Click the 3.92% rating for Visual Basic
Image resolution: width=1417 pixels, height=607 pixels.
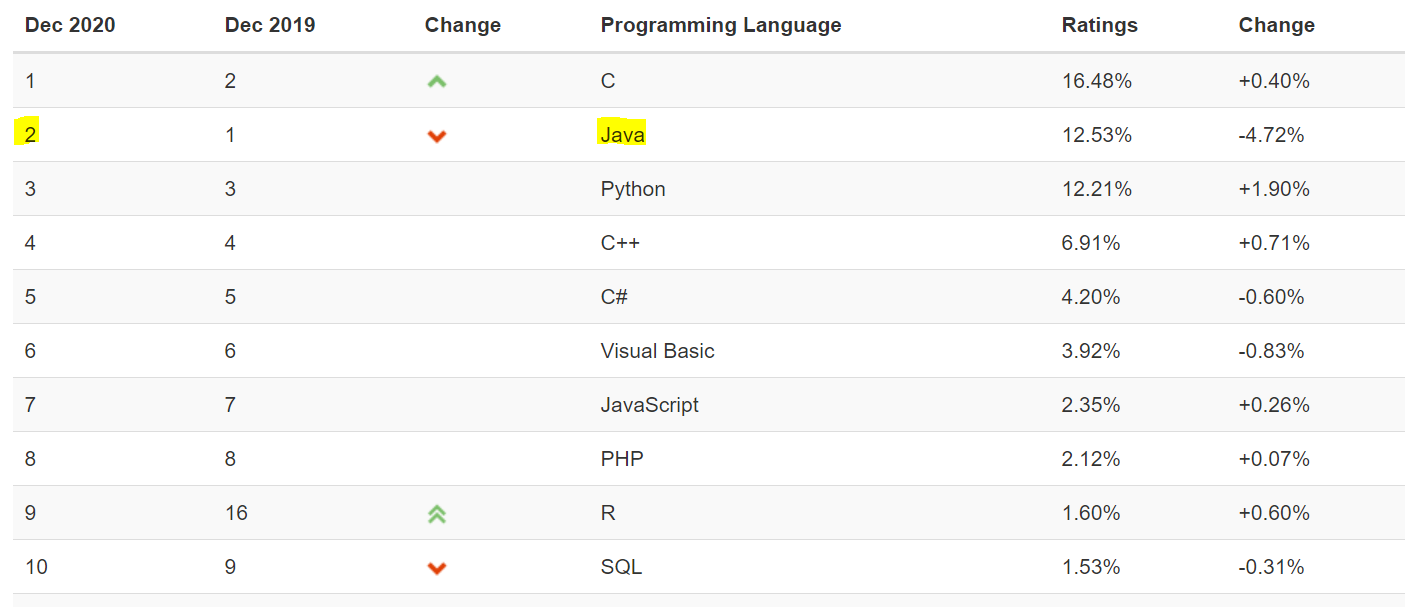coord(1091,351)
